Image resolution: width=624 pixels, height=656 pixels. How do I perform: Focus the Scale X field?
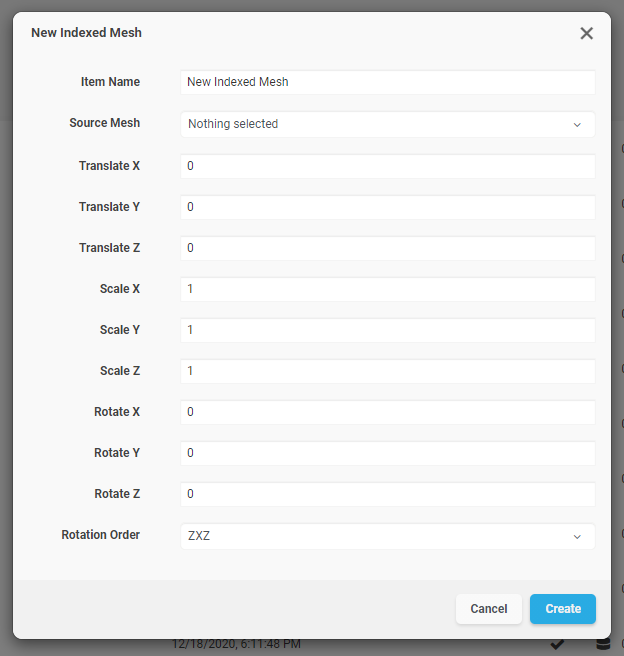(x=388, y=289)
